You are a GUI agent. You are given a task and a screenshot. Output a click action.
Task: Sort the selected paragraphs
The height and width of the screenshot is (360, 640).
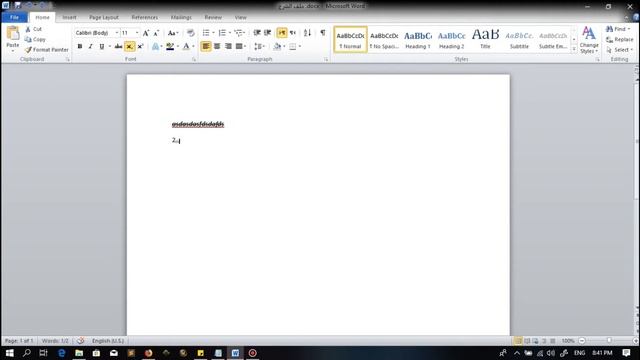pos(307,33)
